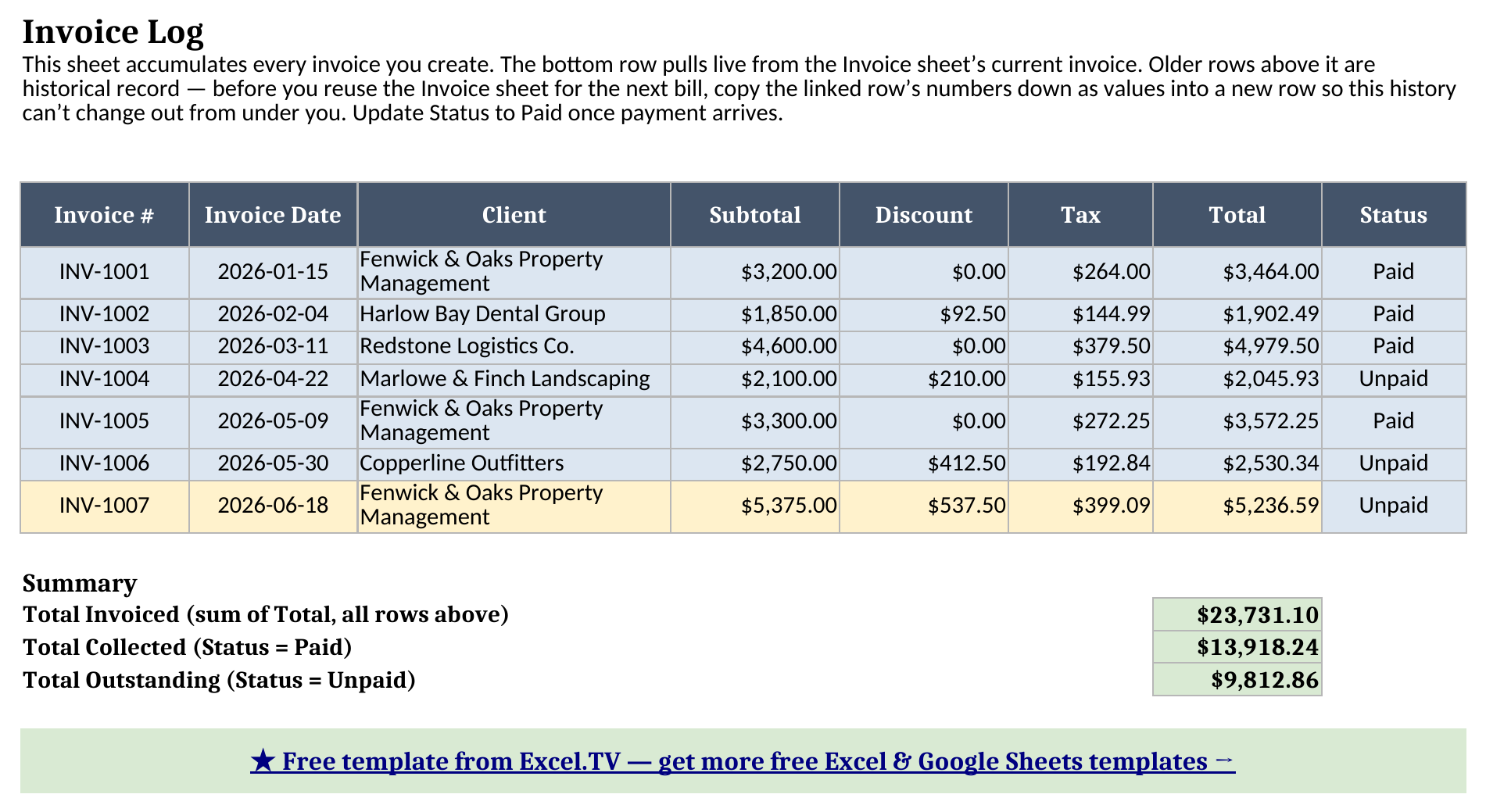
Task: Select the date 2026-04-22 cell
Action: pos(273,379)
